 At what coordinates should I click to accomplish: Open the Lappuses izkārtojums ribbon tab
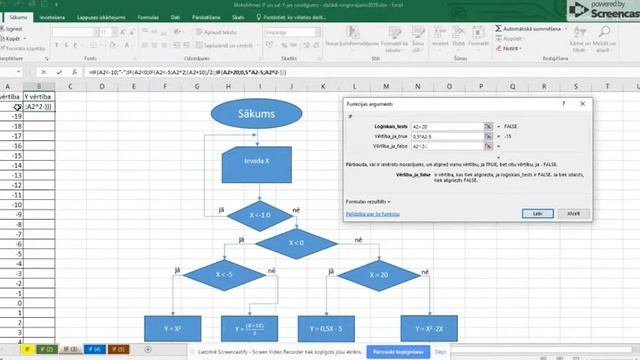pos(101,17)
